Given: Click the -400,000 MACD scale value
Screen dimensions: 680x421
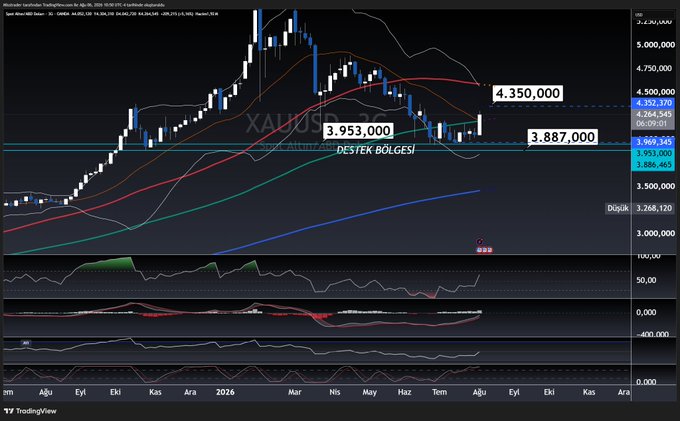Looking at the screenshot, I should pos(652,334).
